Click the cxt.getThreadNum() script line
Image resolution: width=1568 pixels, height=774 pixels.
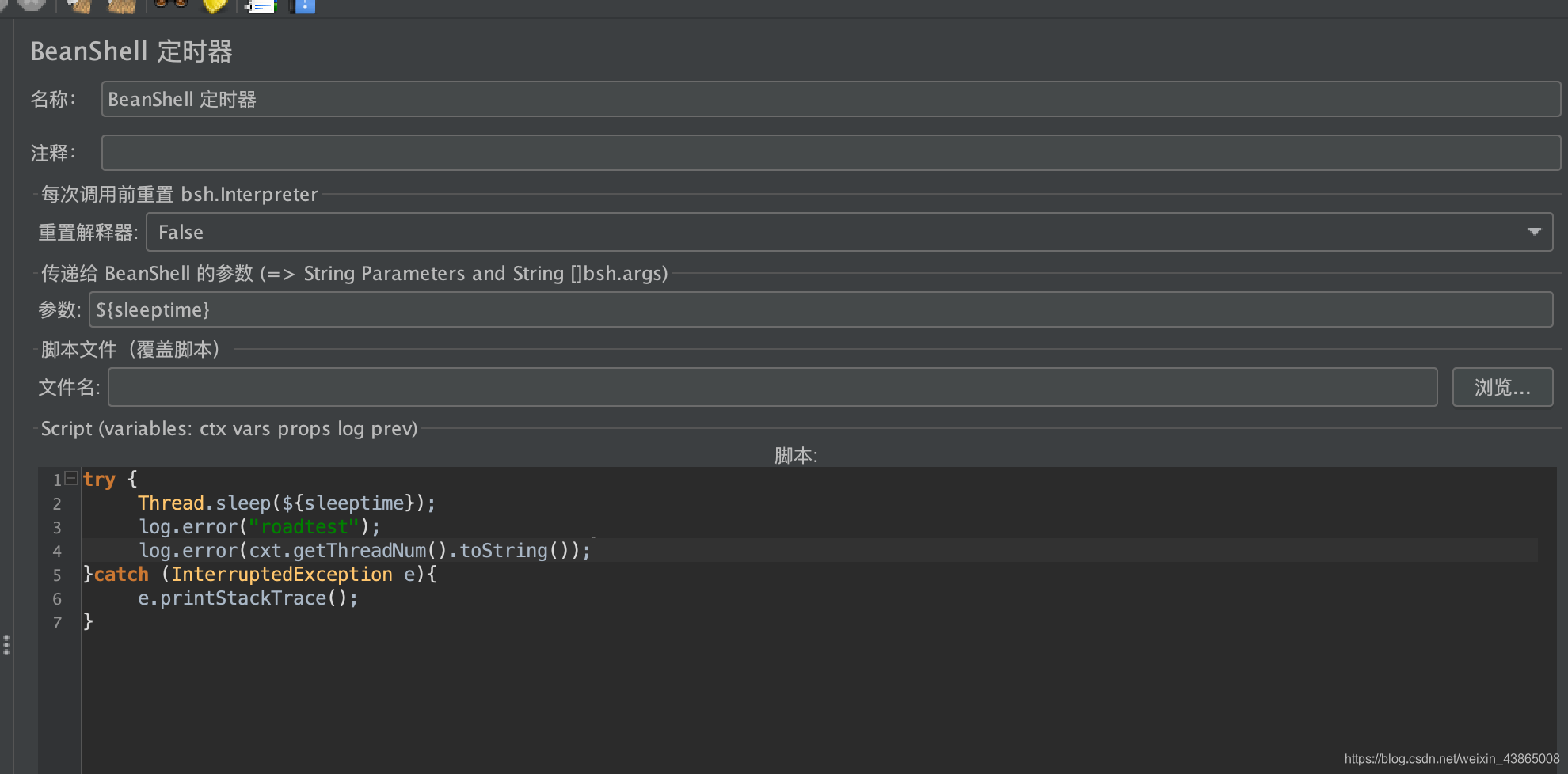pos(364,551)
